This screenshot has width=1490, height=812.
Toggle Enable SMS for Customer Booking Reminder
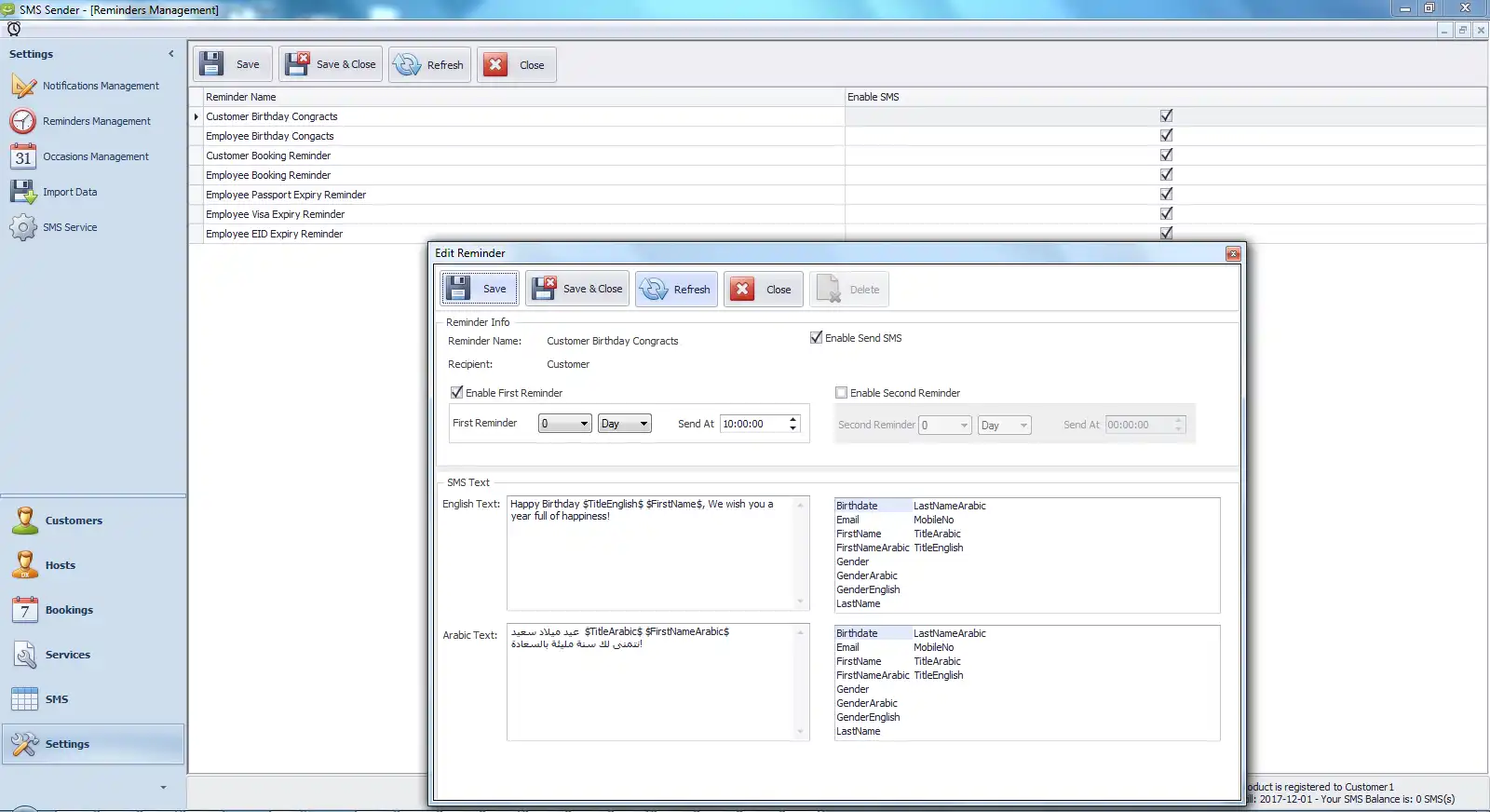click(1166, 156)
